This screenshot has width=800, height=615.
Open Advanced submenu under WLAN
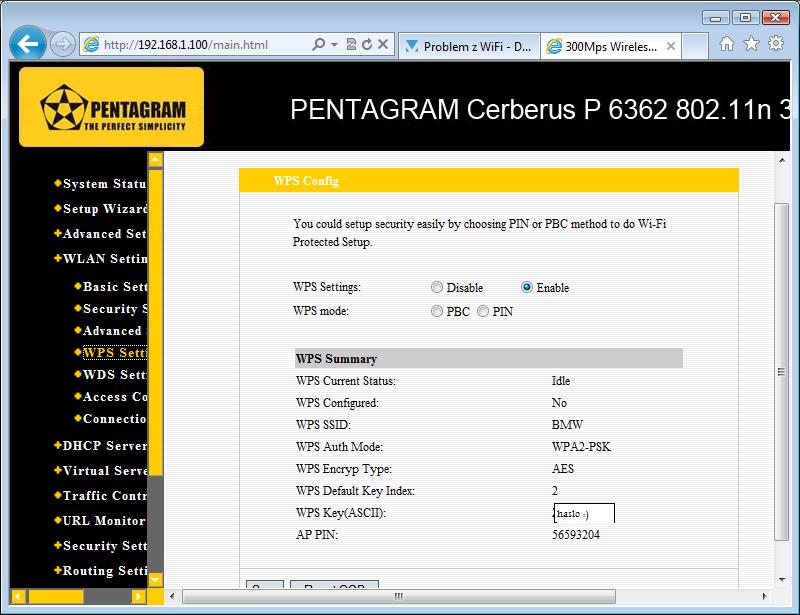coord(111,331)
